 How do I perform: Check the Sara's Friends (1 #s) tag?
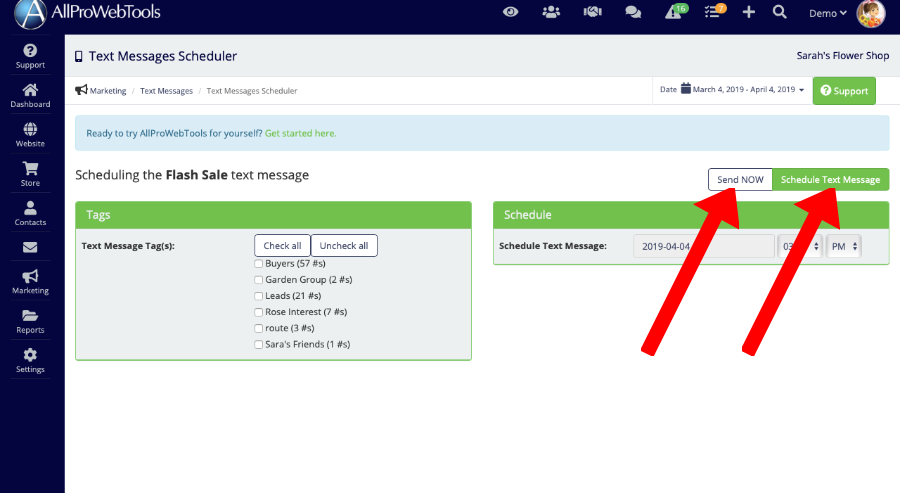coord(258,344)
